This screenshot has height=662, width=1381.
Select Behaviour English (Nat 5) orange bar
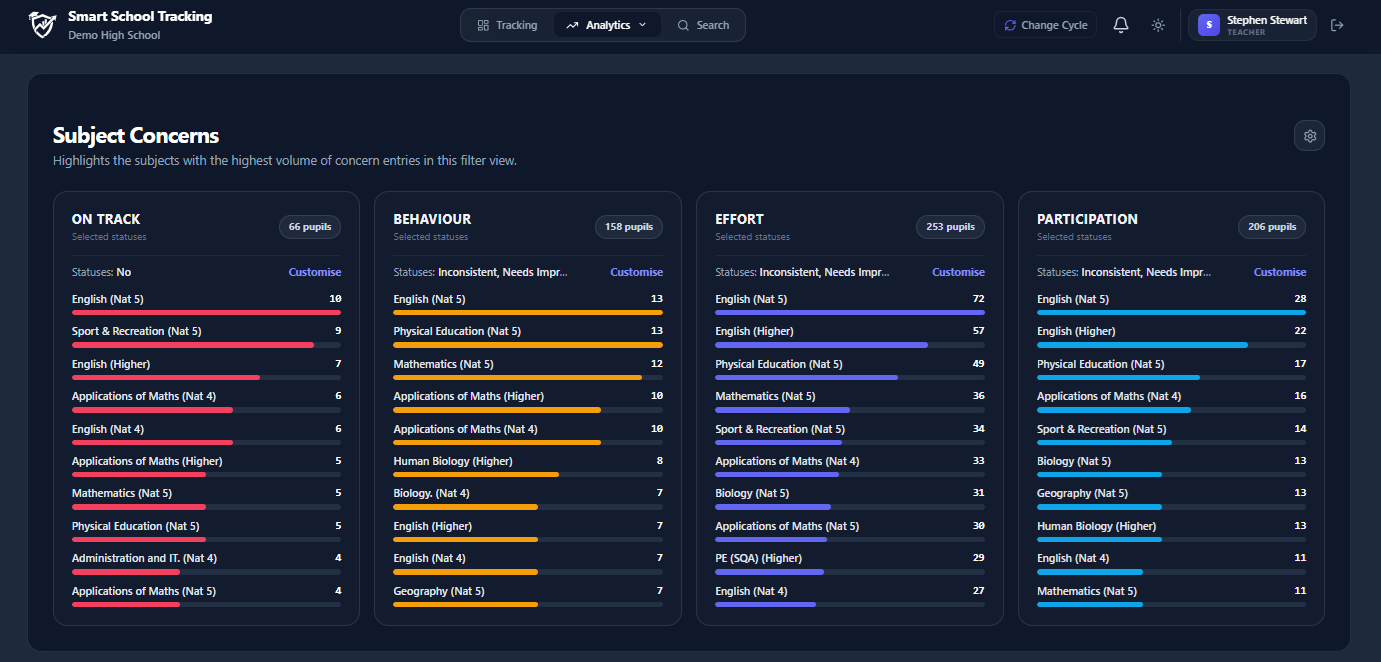point(528,313)
